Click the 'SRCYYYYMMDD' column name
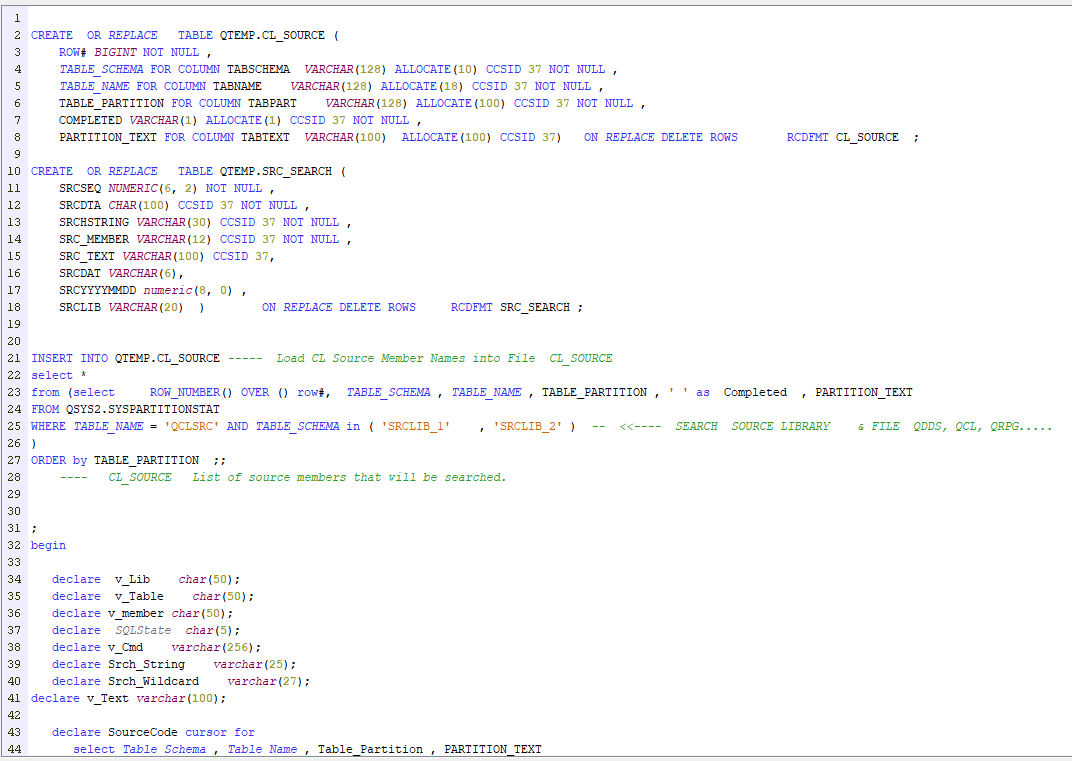Screen dimensions: 1072x761 (x=97, y=290)
